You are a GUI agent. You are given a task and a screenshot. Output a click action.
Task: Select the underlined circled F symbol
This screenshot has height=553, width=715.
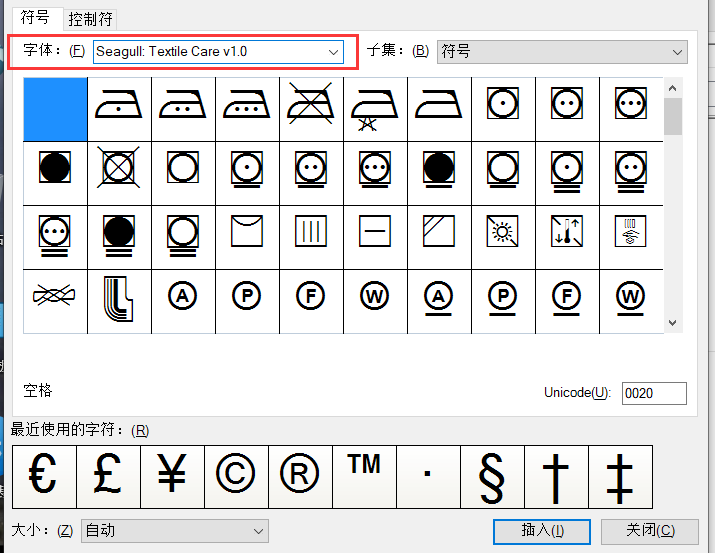[567, 301]
